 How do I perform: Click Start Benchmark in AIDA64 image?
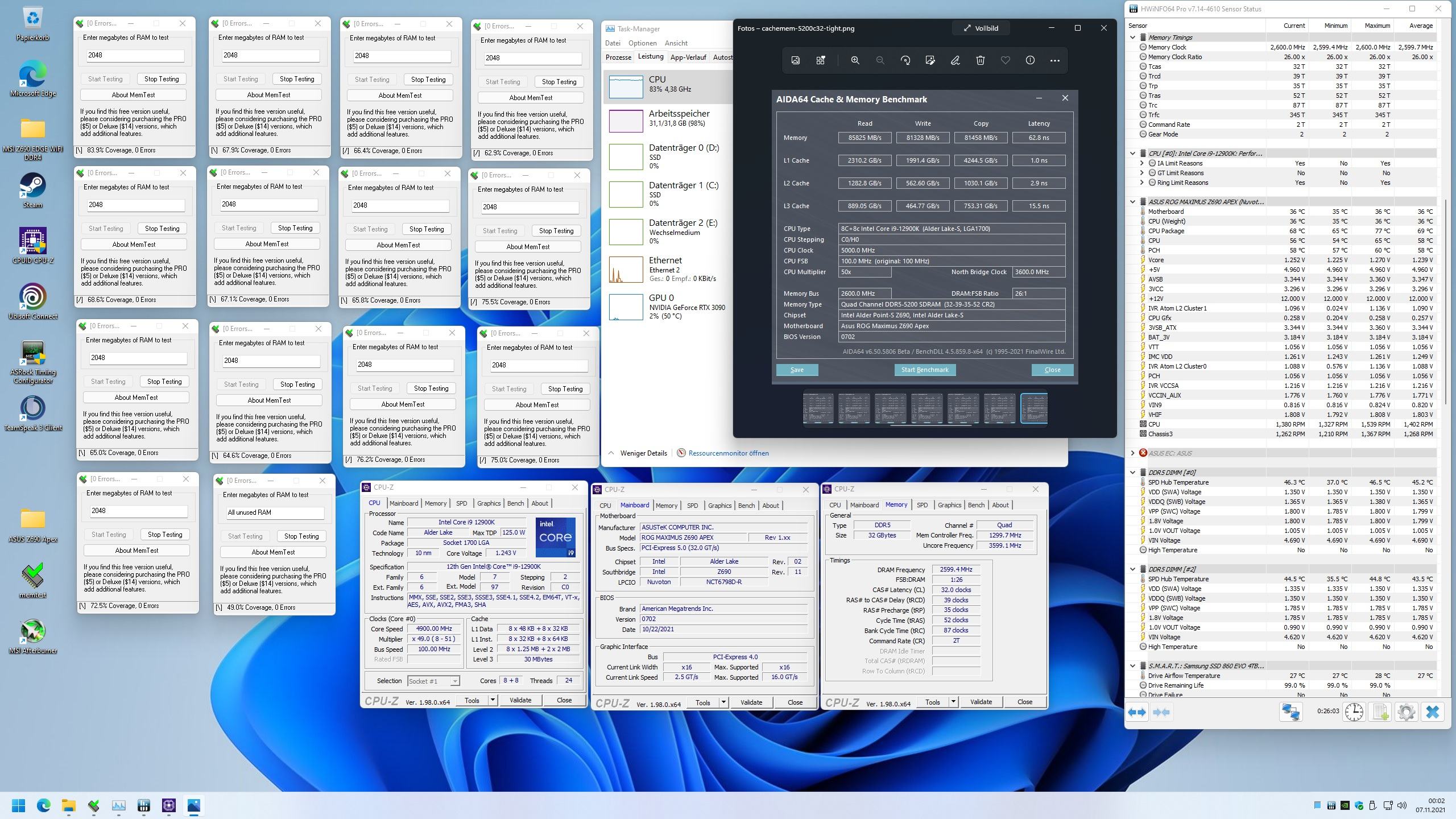[x=925, y=370]
